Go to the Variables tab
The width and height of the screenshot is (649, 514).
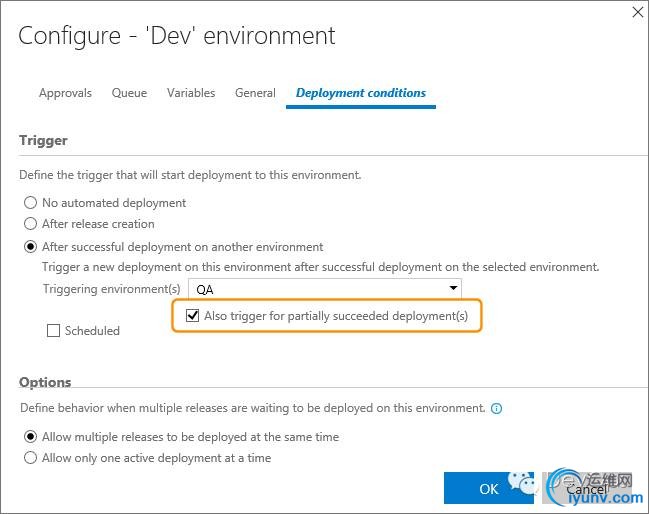coord(191,93)
